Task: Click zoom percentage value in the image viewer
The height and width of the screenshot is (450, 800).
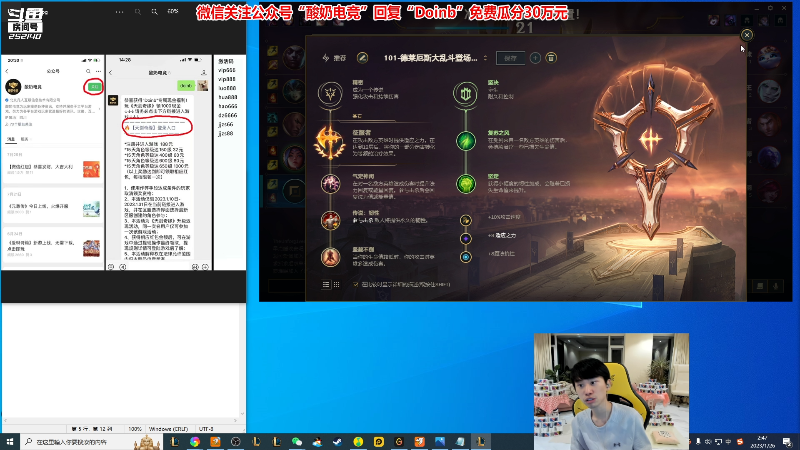Action: 173,11
